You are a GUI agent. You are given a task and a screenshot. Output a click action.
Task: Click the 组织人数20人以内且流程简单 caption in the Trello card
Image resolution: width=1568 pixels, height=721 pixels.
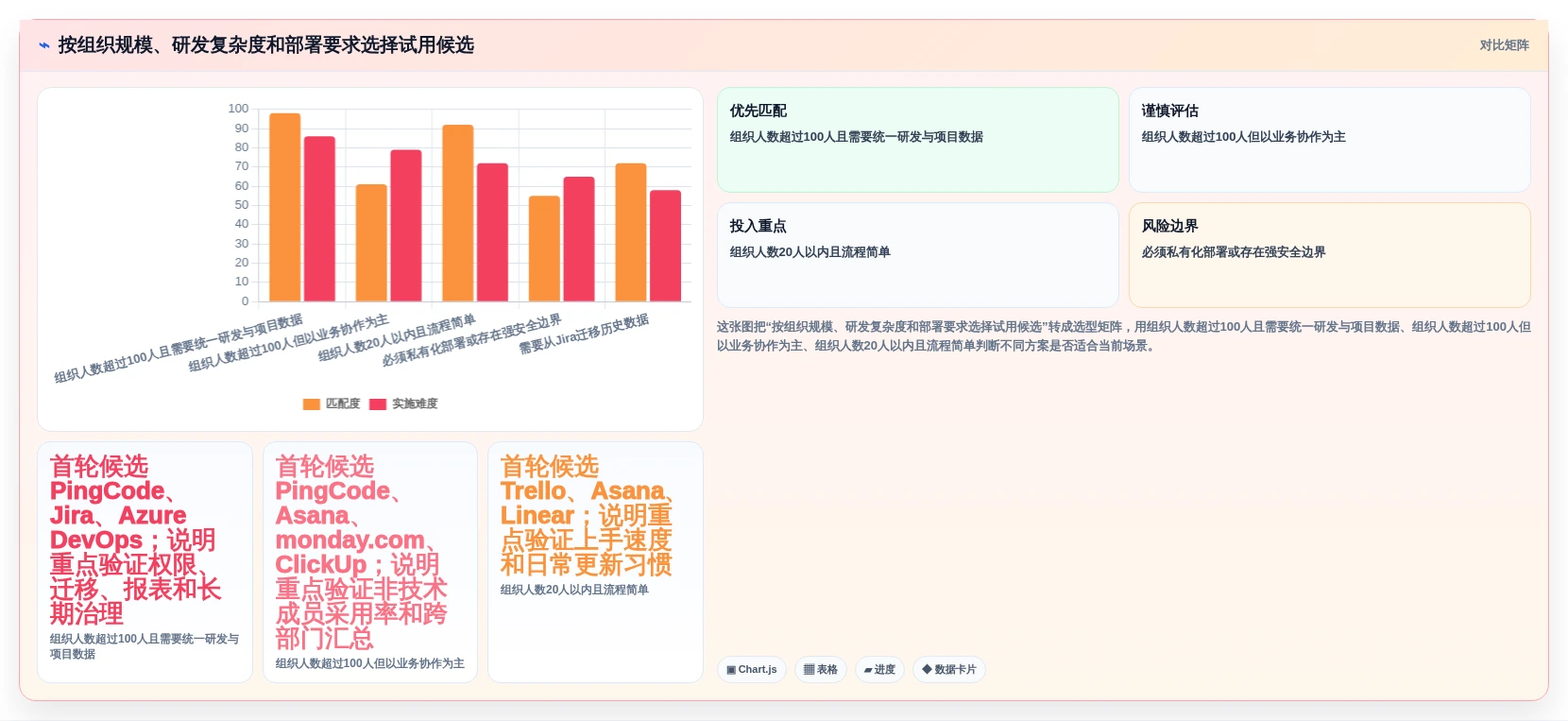(x=574, y=590)
